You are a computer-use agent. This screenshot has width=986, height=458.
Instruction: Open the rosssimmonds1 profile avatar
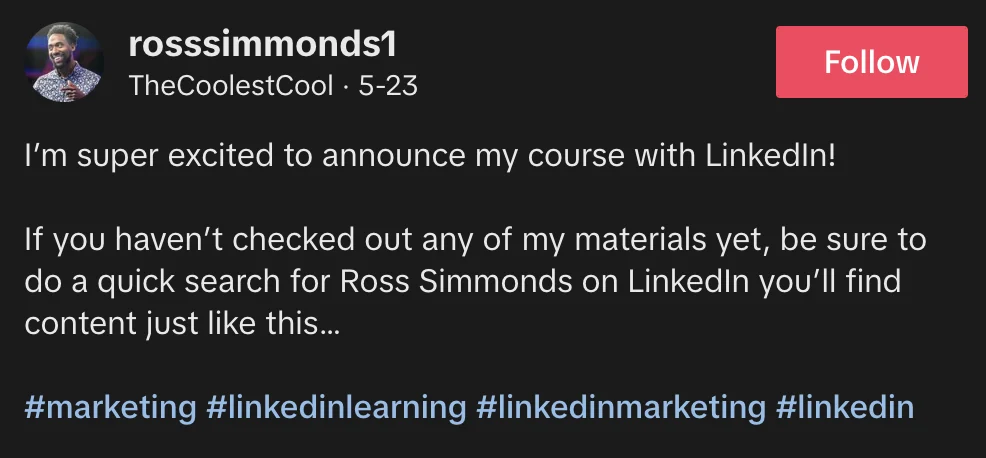click(x=63, y=62)
